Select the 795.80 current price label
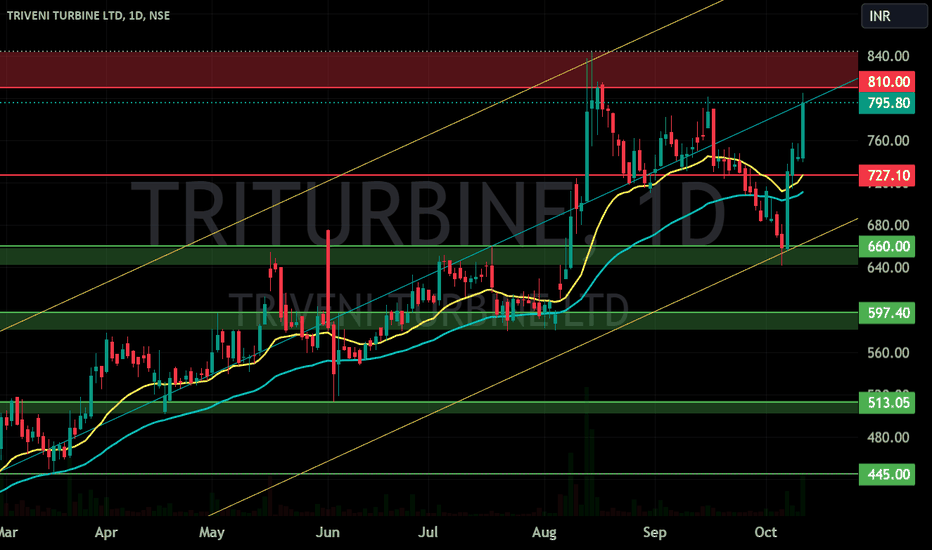Screen dimensions: 932x550 coord(887,103)
